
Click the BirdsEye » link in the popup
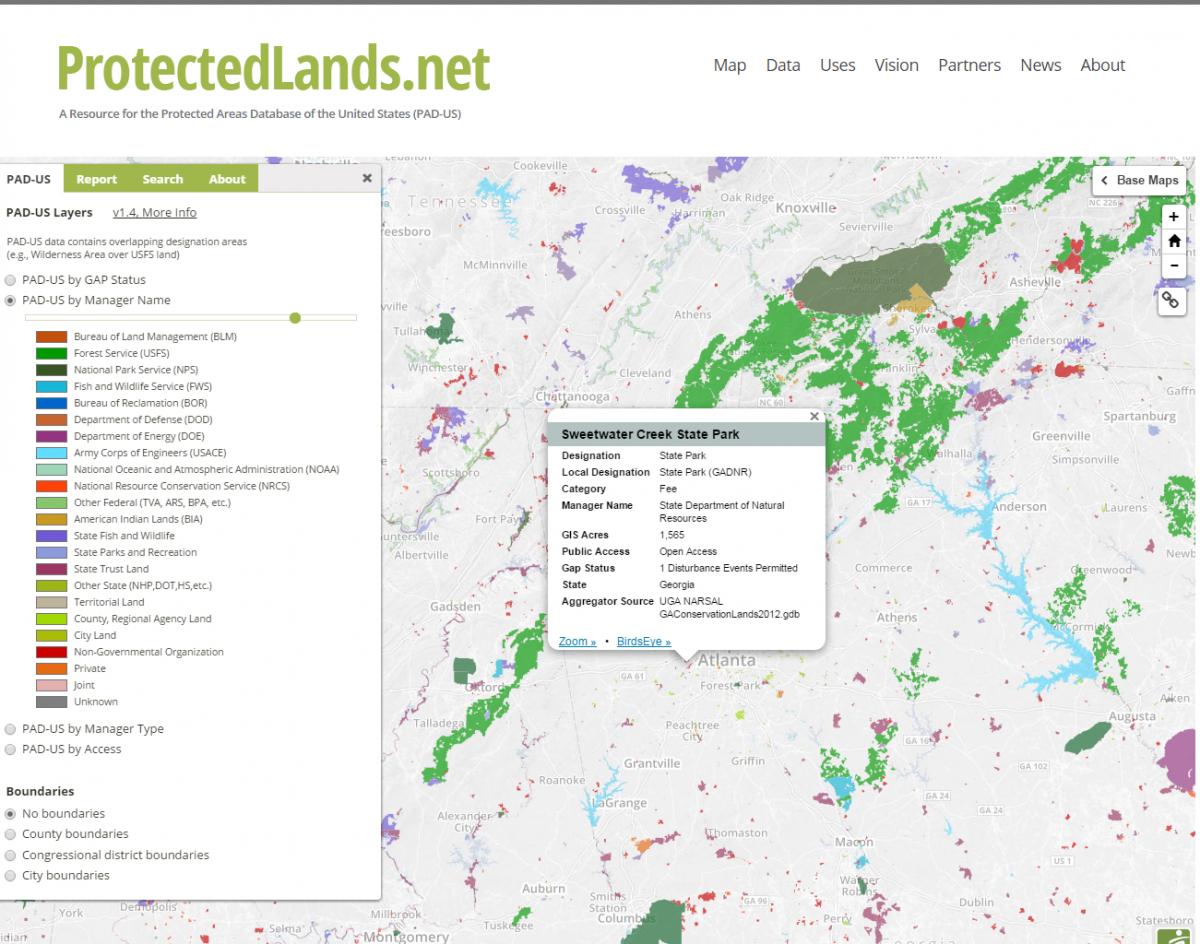pyautogui.click(x=644, y=641)
